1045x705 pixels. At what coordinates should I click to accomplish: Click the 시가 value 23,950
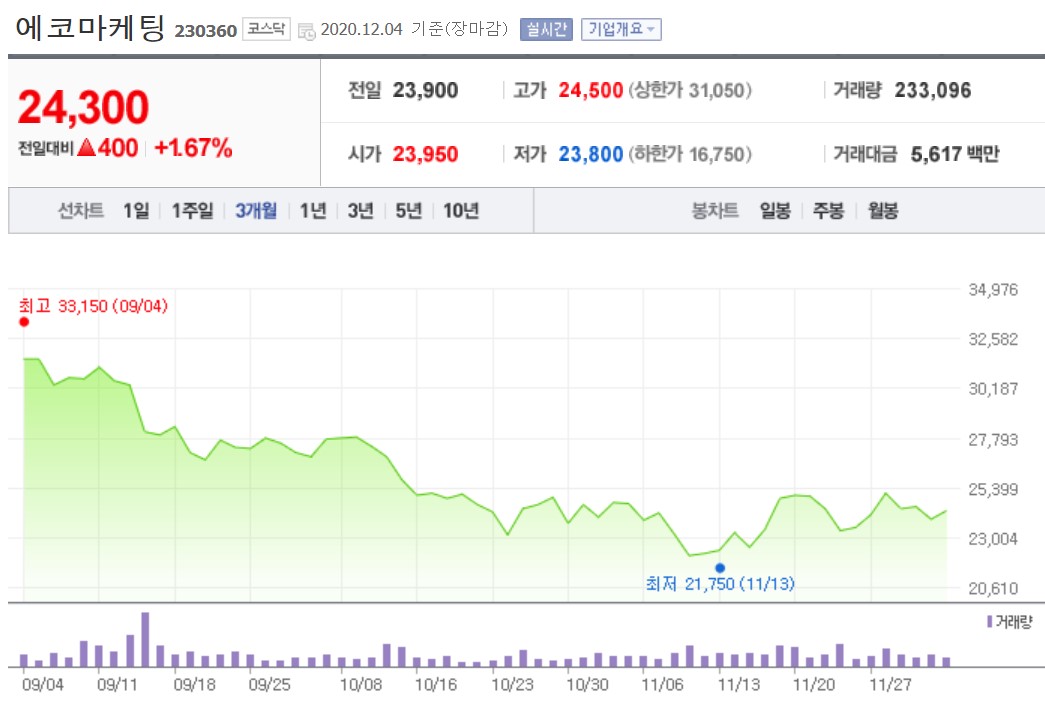425,154
